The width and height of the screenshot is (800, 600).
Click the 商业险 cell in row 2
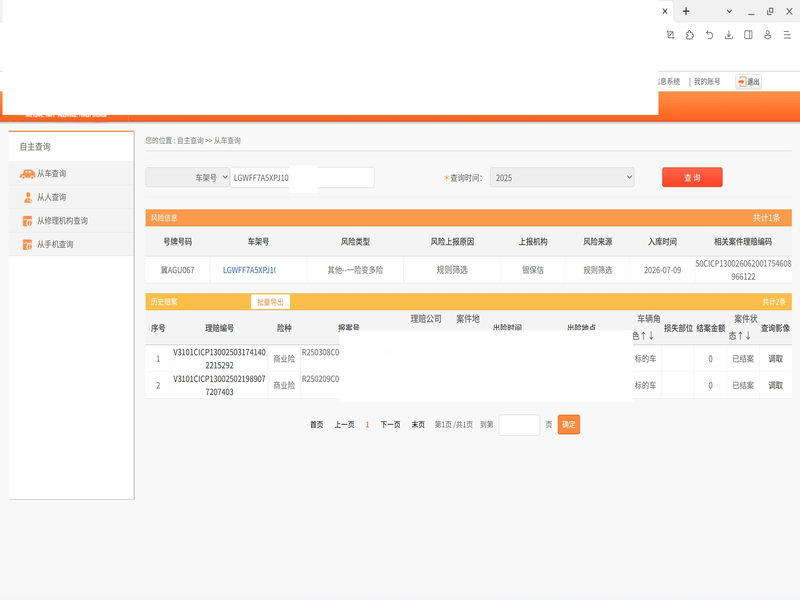tap(284, 385)
